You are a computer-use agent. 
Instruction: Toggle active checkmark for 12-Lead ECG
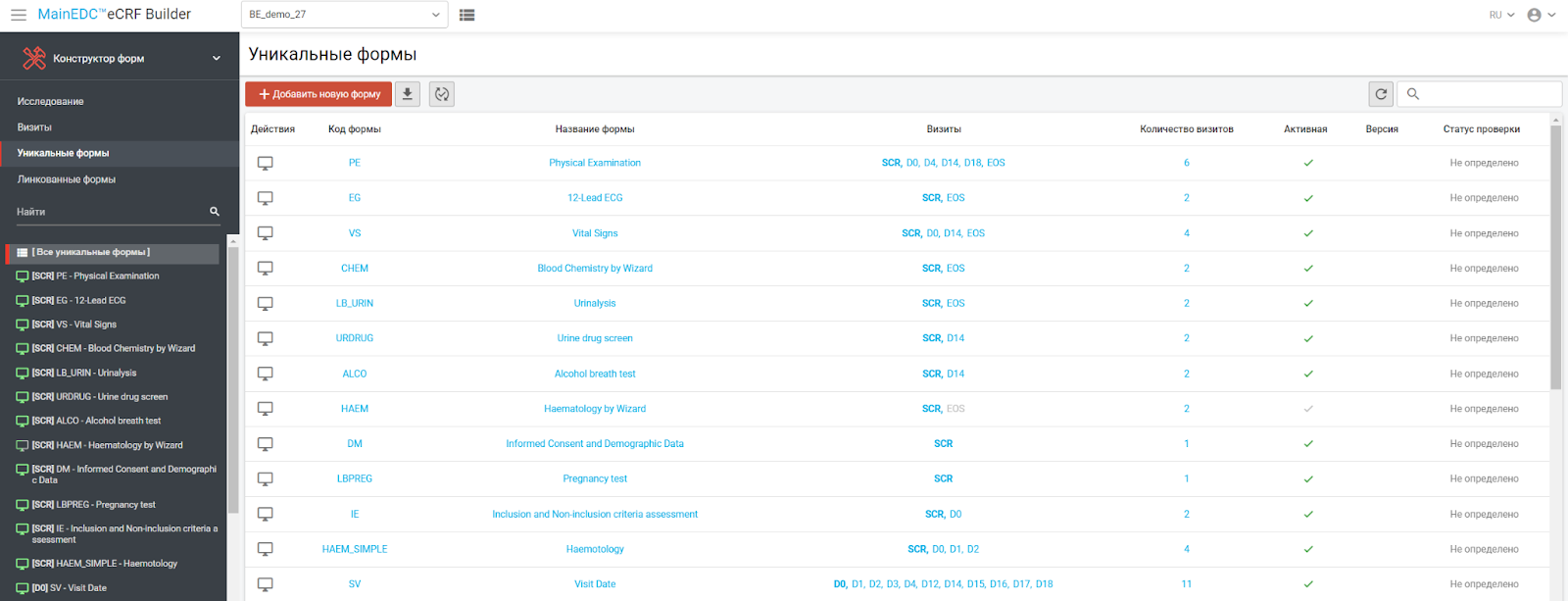(1308, 198)
